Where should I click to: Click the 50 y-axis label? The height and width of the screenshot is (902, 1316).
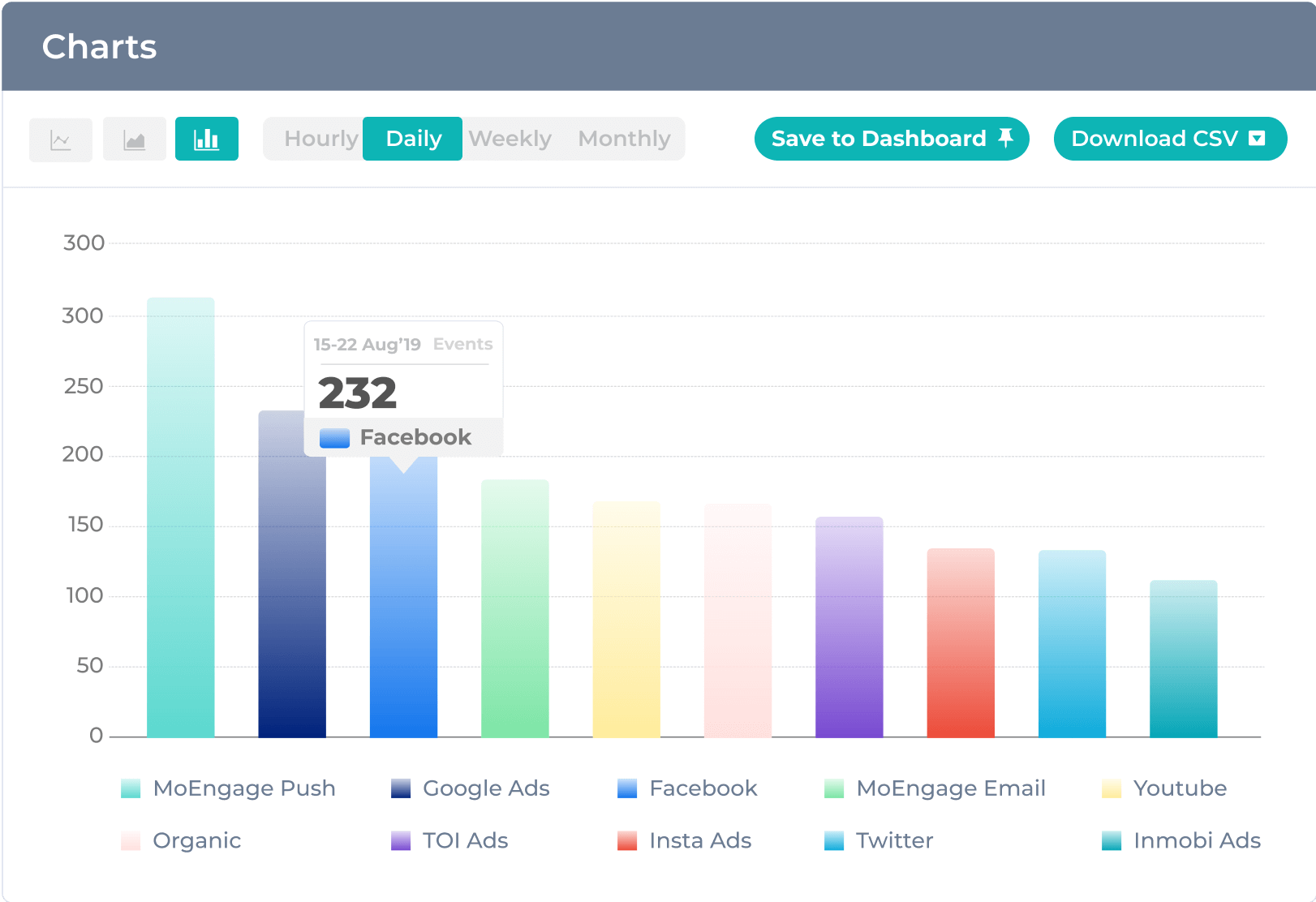pyautogui.click(x=90, y=666)
